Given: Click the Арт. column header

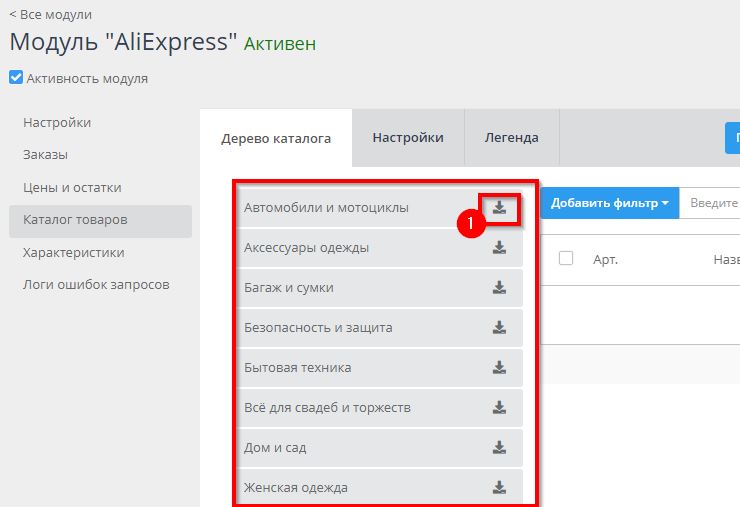Looking at the screenshot, I should click(x=605, y=259).
